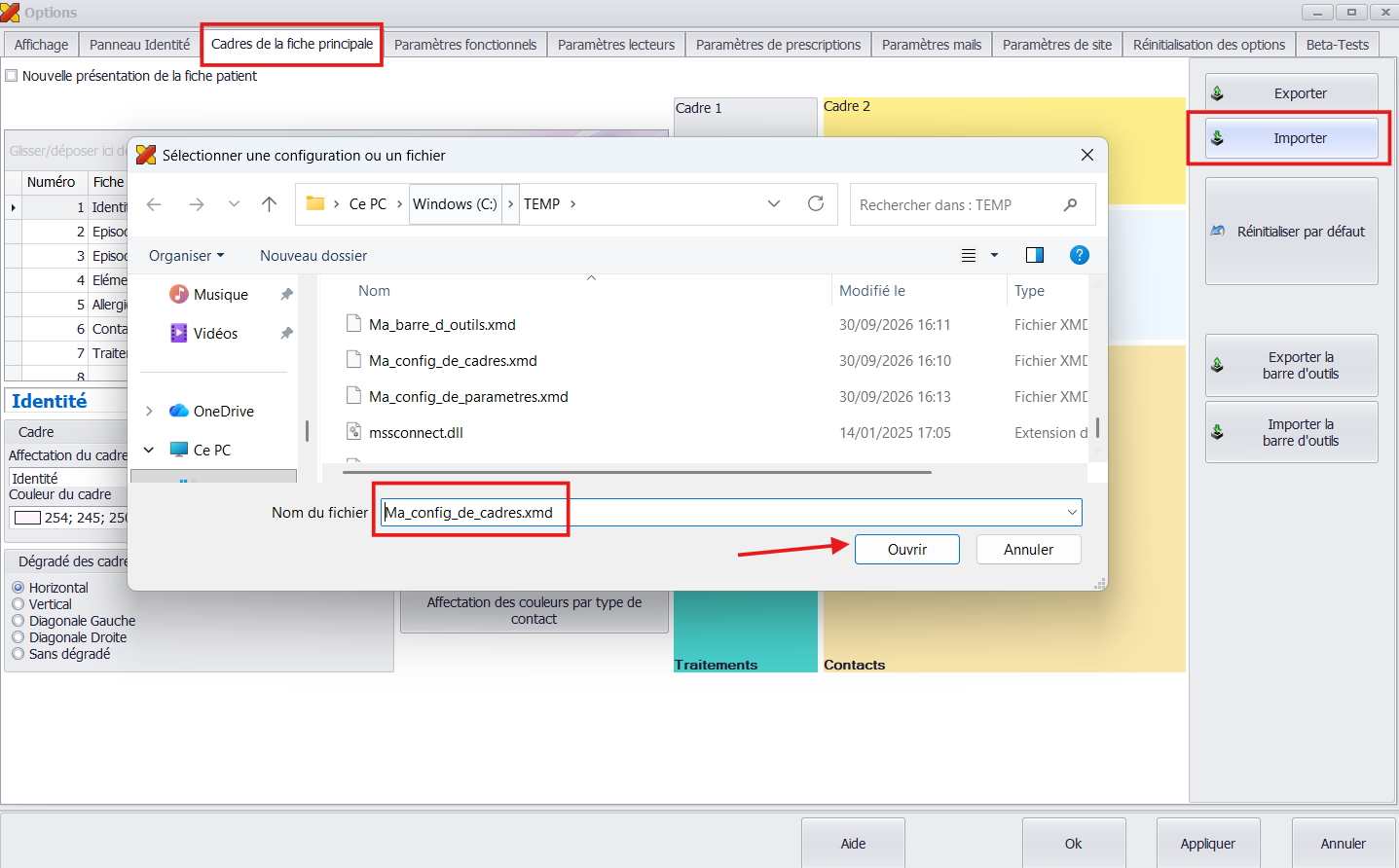Click the Nom du fichier field

point(731,513)
